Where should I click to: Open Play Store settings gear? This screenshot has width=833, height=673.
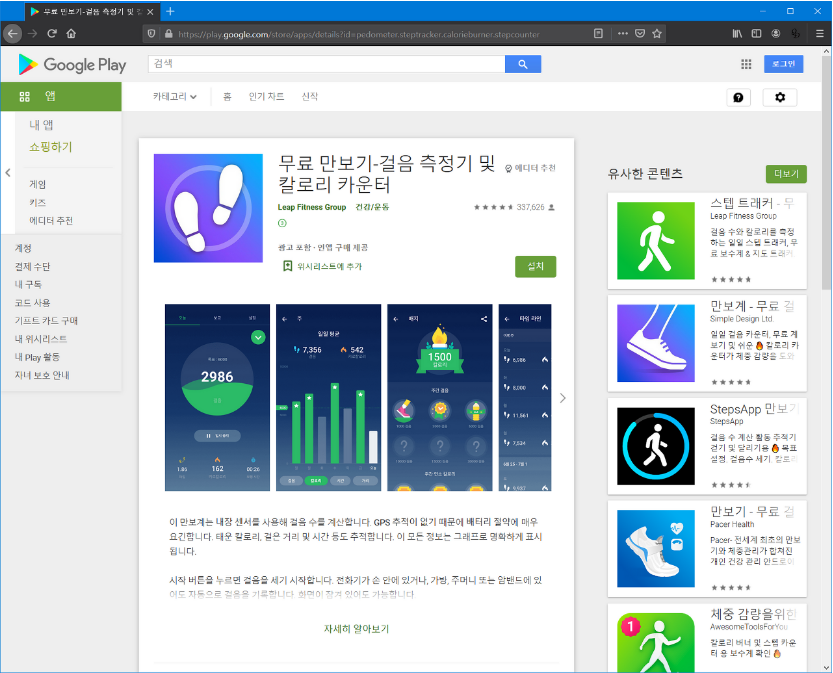[779, 97]
